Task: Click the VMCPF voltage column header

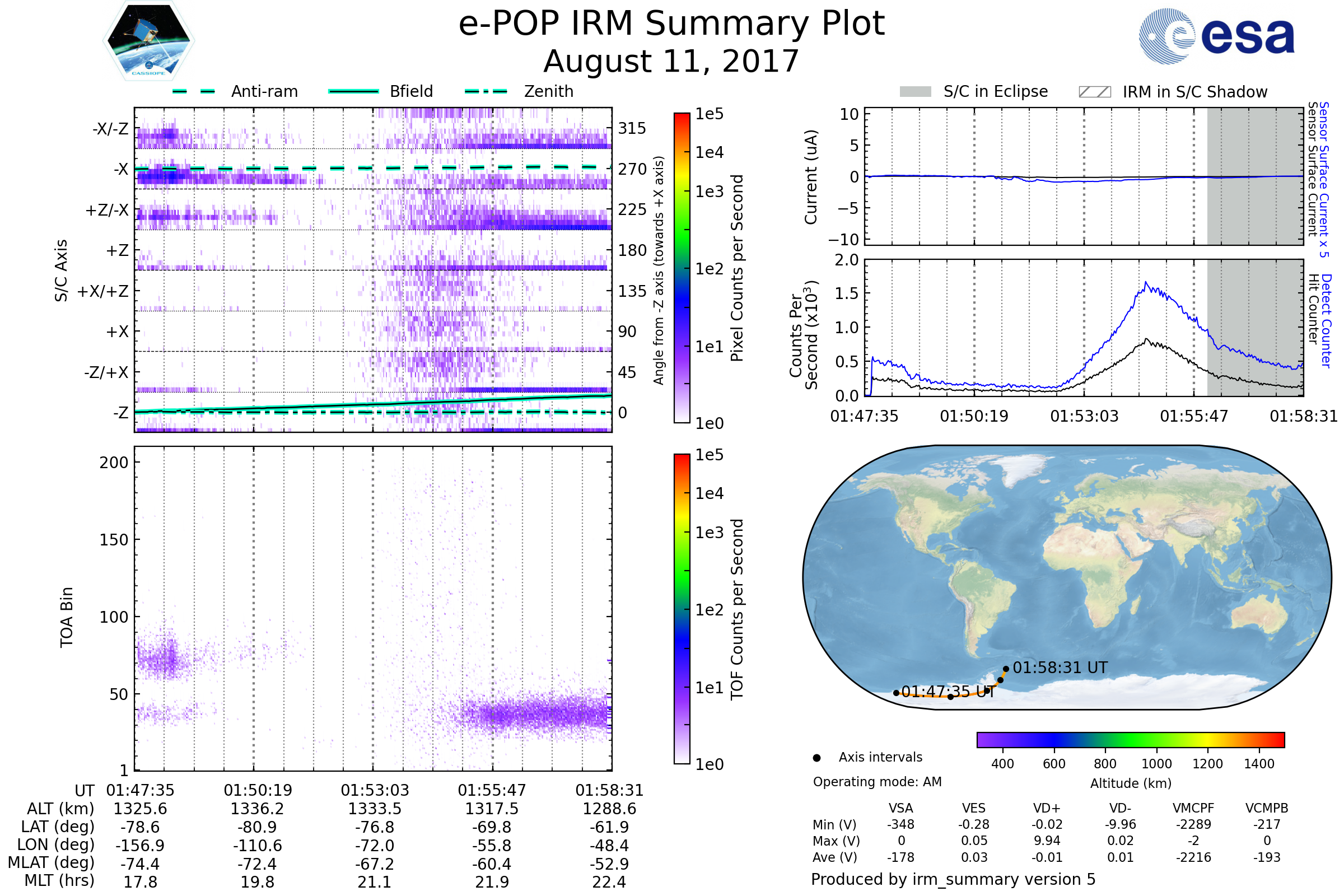Action: point(1193,808)
